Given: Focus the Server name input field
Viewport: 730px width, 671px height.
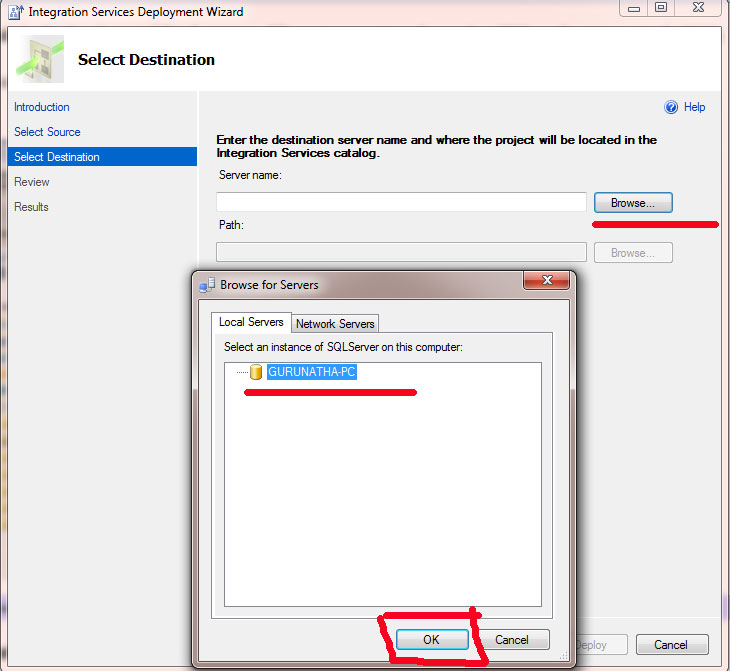Looking at the screenshot, I should click(401, 203).
